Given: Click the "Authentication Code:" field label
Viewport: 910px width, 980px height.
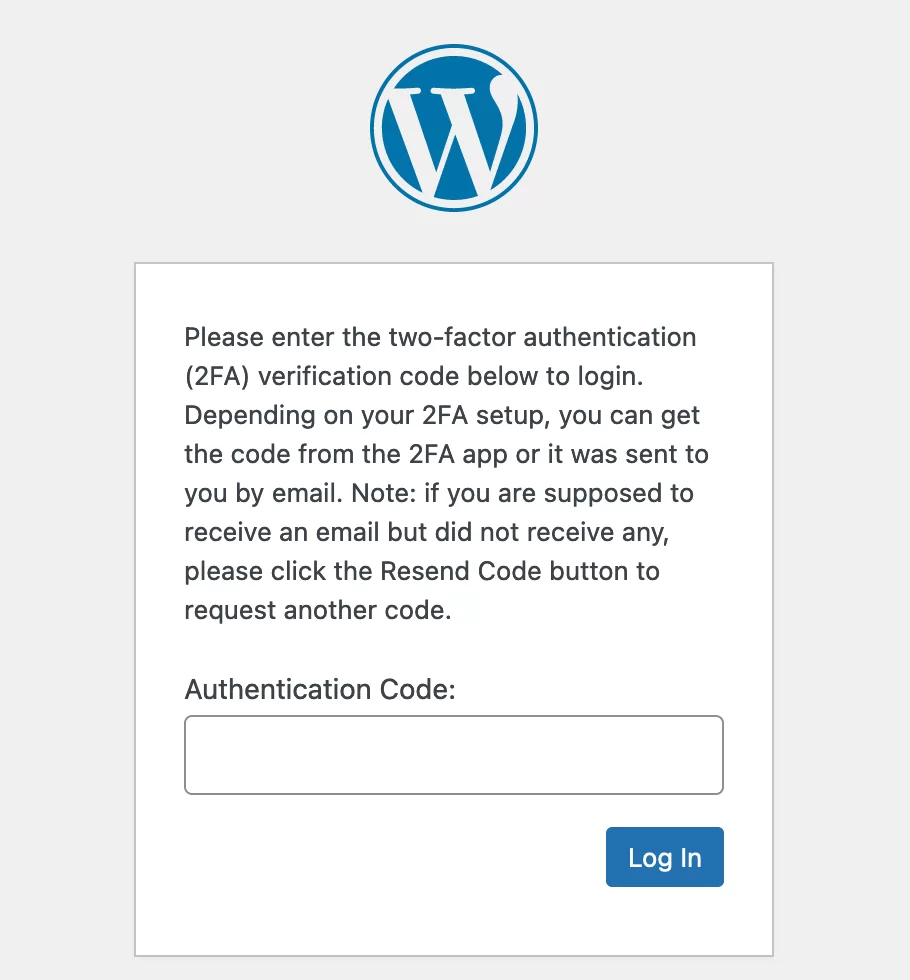Looking at the screenshot, I should [320, 690].
